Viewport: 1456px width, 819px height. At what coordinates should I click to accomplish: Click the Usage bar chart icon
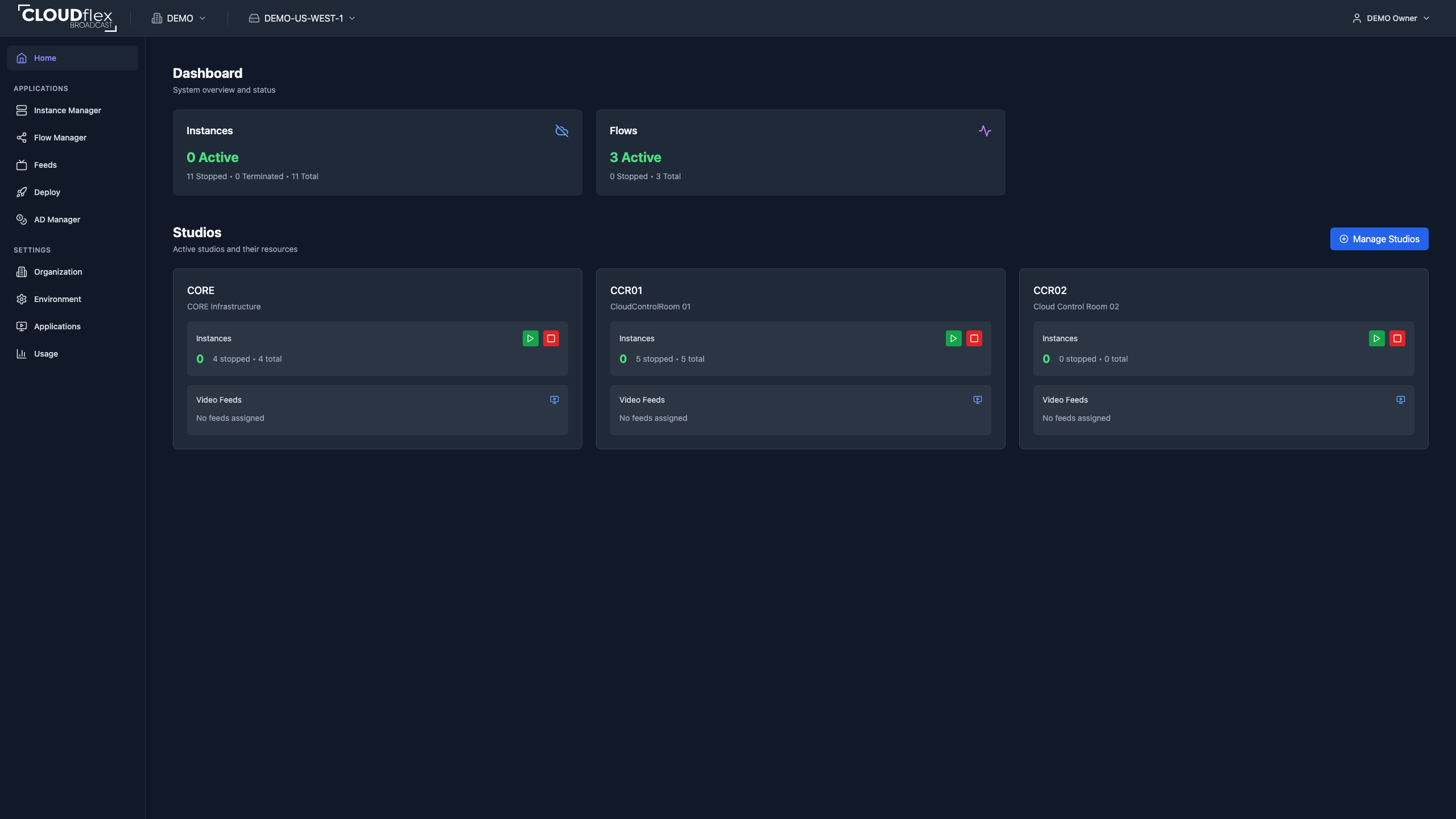(22, 354)
